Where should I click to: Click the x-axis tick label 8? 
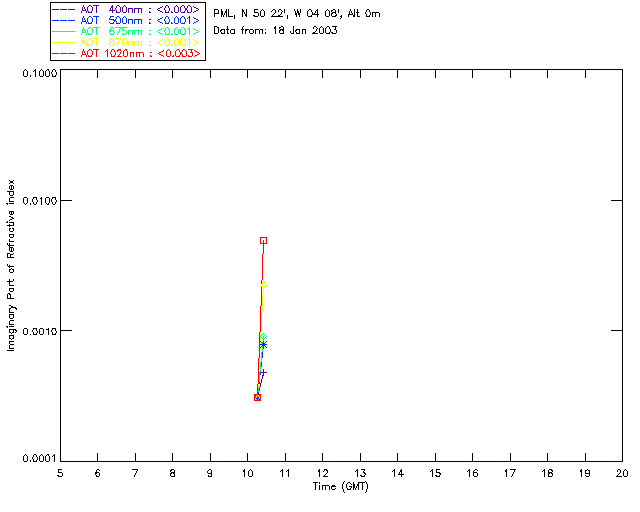(173, 473)
